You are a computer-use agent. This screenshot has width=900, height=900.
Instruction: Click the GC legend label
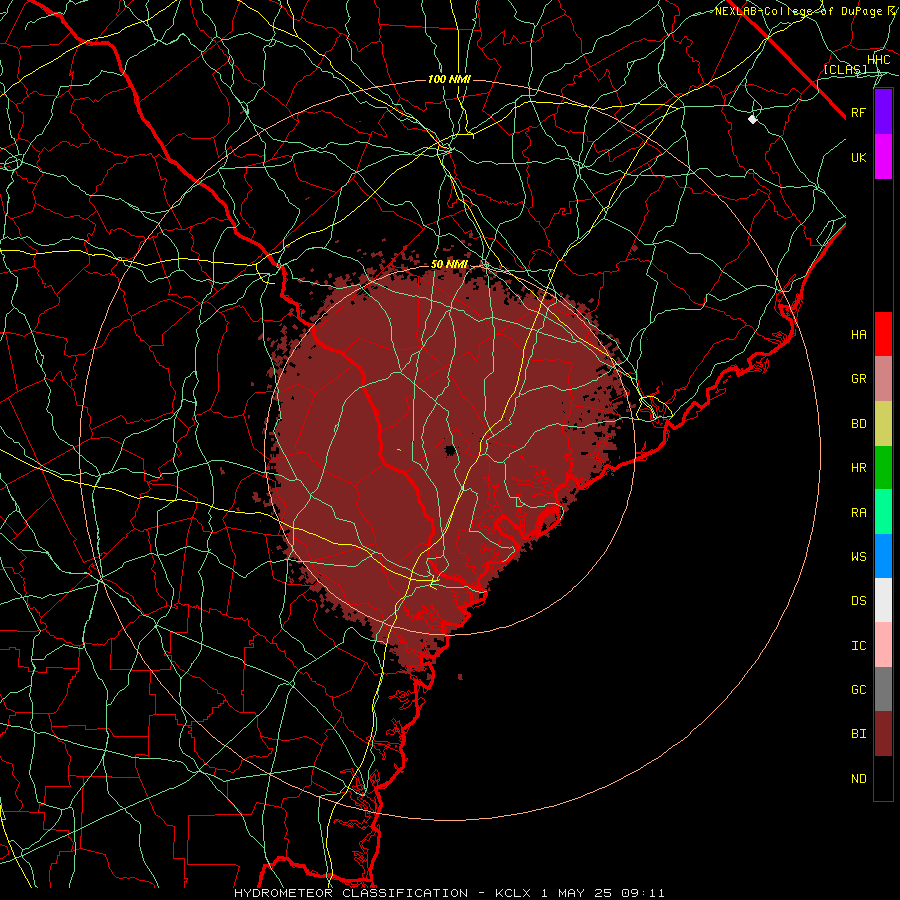[x=859, y=690]
